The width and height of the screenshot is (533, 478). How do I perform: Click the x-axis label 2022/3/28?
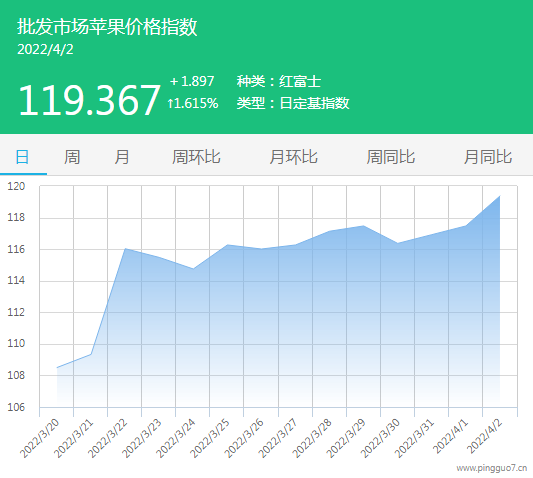pos(312,439)
